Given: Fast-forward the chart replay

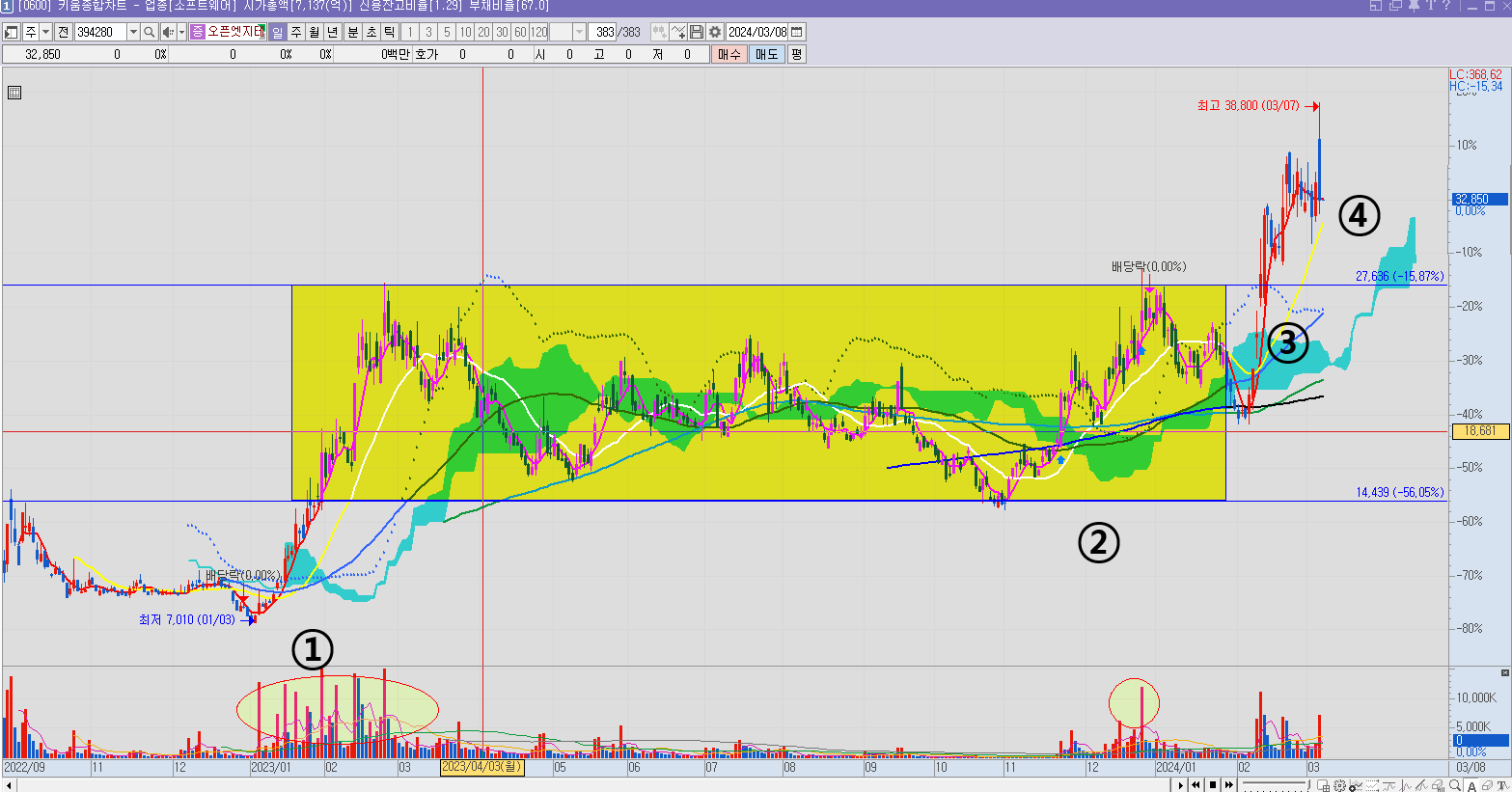Looking at the screenshot, I should [x=1229, y=785].
